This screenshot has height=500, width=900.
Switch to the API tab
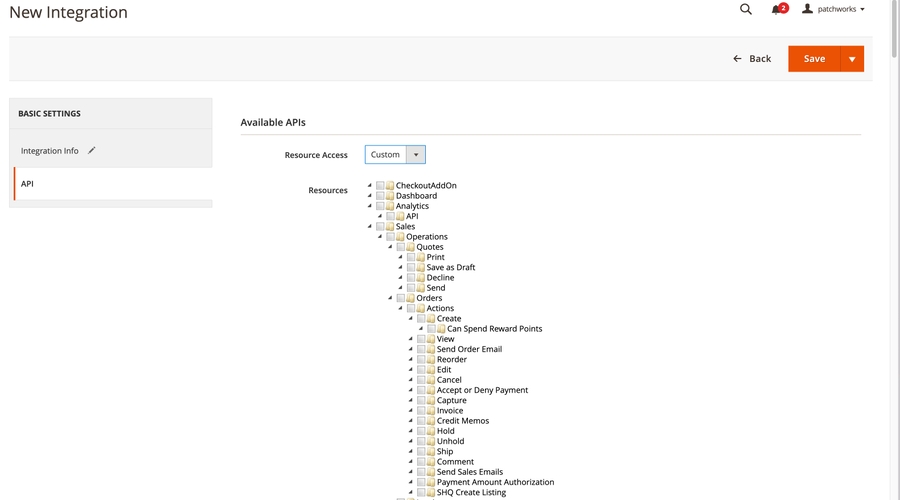(28, 184)
